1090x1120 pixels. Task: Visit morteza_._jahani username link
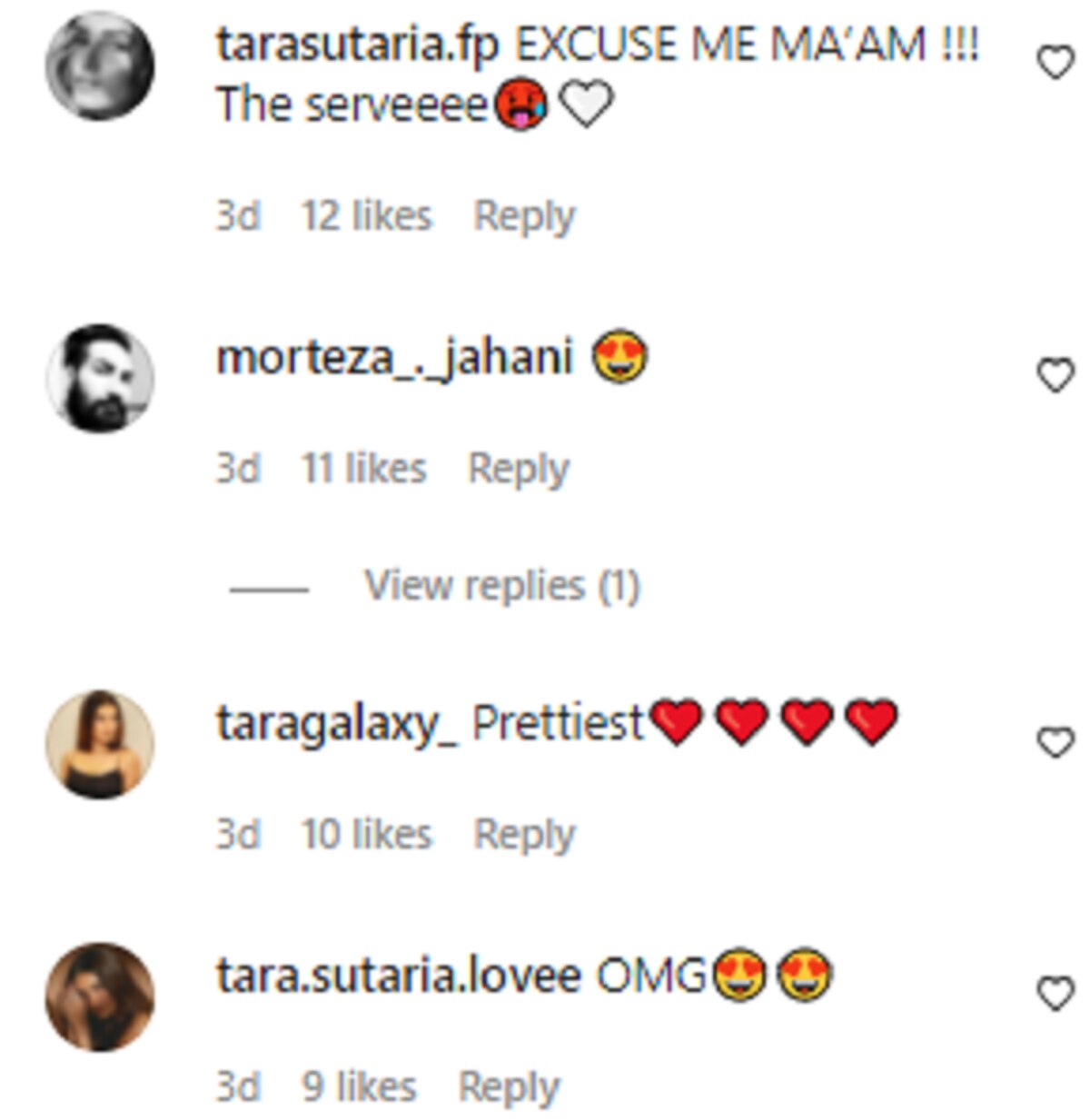pos(394,357)
